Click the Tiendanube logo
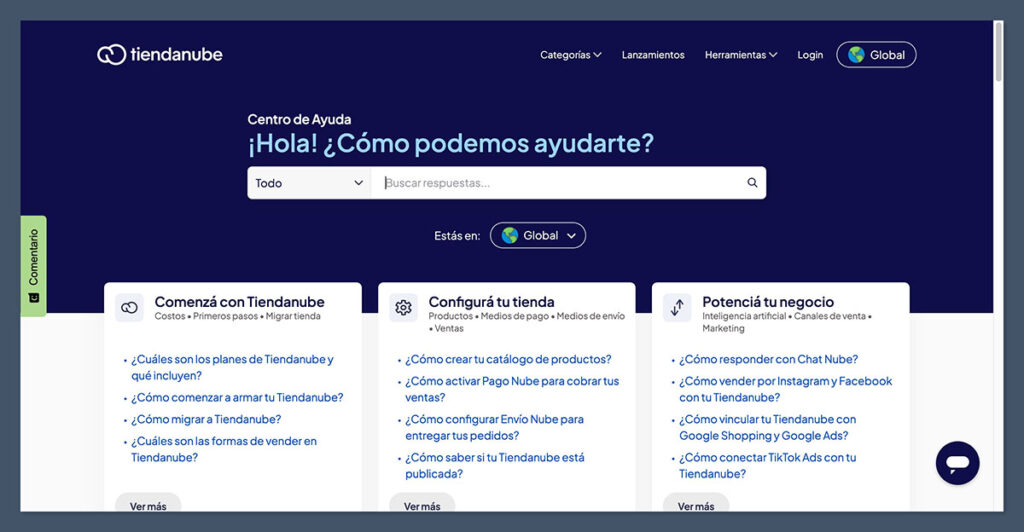Image resolution: width=1024 pixels, height=532 pixels. click(x=160, y=54)
